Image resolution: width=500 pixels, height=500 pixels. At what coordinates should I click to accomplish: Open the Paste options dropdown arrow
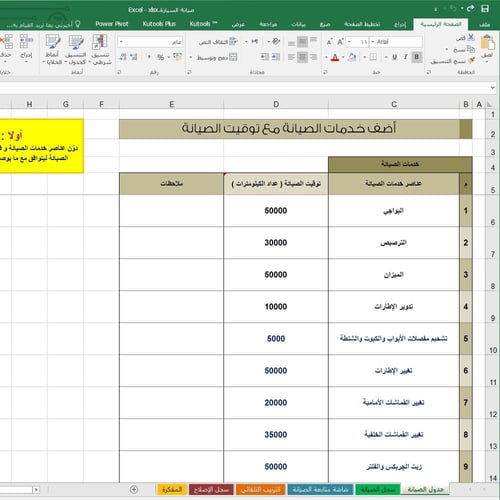point(487,61)
